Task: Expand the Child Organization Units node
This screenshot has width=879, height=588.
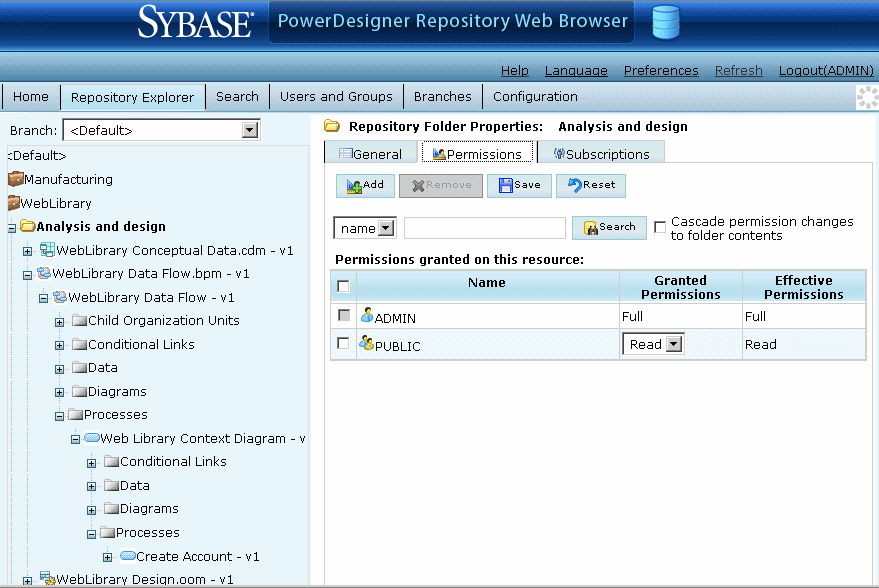Action: coord(60,321)
